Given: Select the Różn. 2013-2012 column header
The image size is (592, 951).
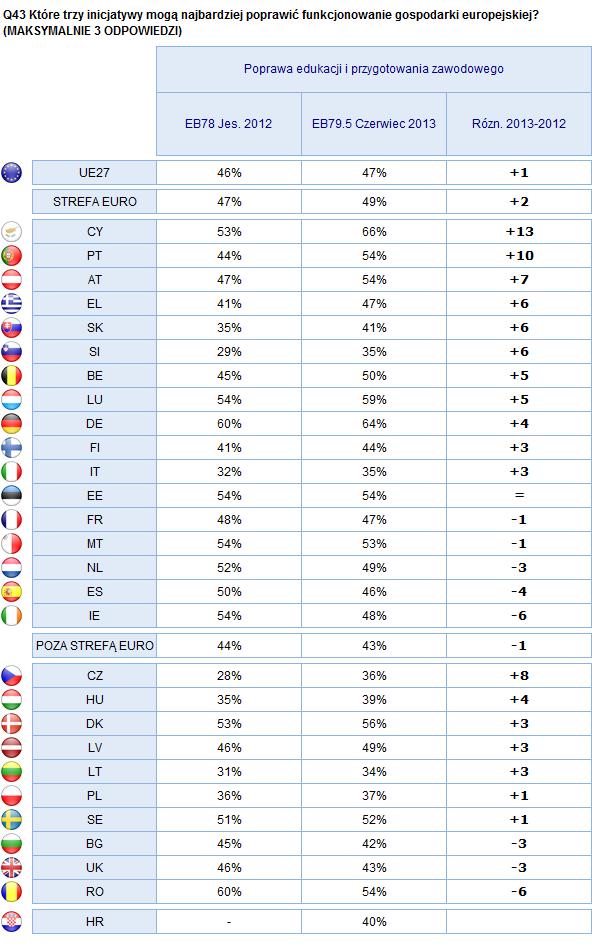Looking at the screenshot, I should [x=519, y=124].
